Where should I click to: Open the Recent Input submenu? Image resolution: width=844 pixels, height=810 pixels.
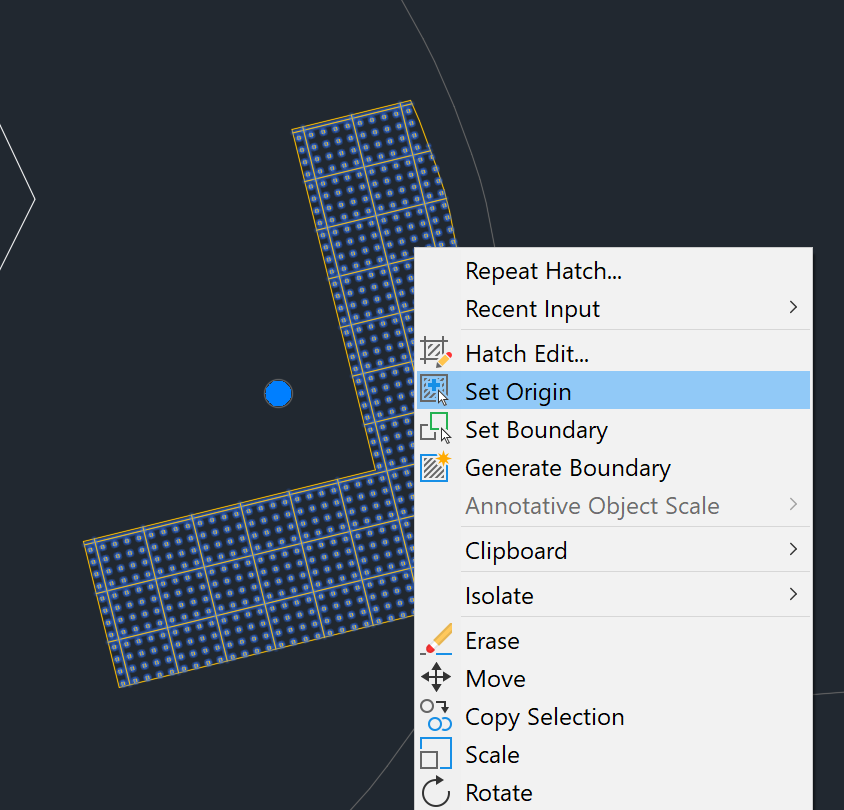click(x=614, y=309)
